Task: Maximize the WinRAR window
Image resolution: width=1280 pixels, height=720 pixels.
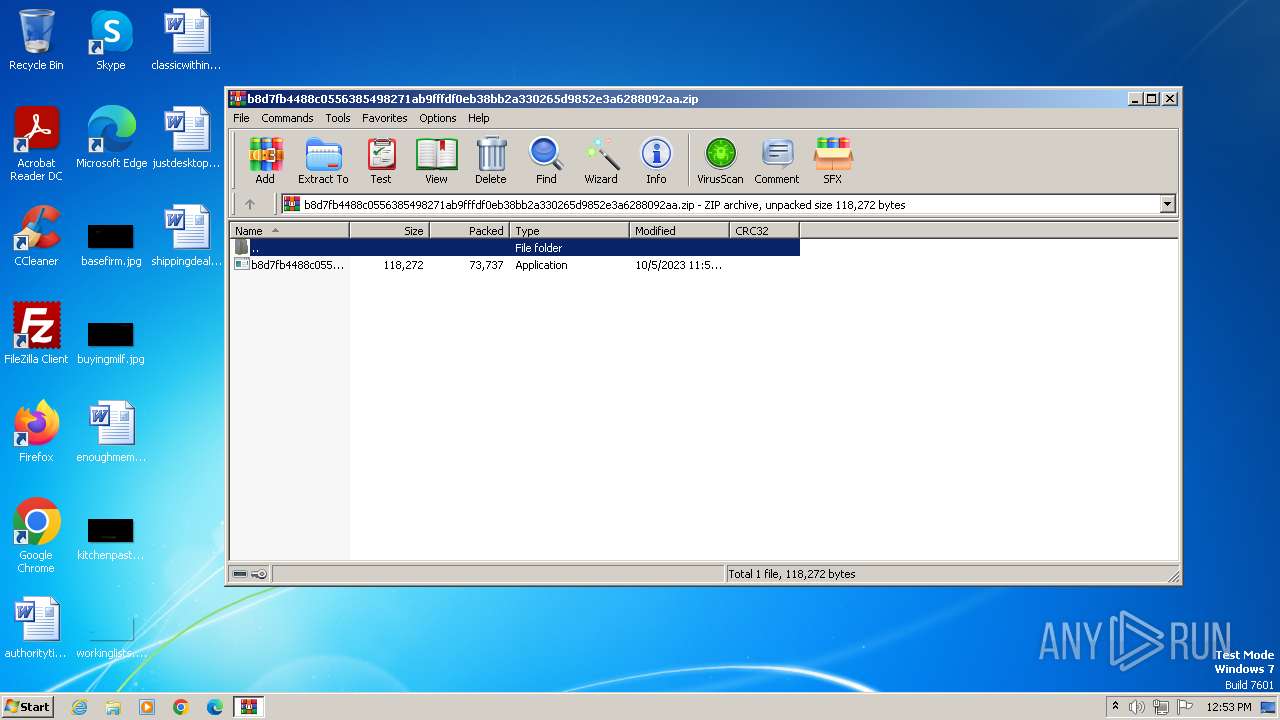Action: (1152, 98)
